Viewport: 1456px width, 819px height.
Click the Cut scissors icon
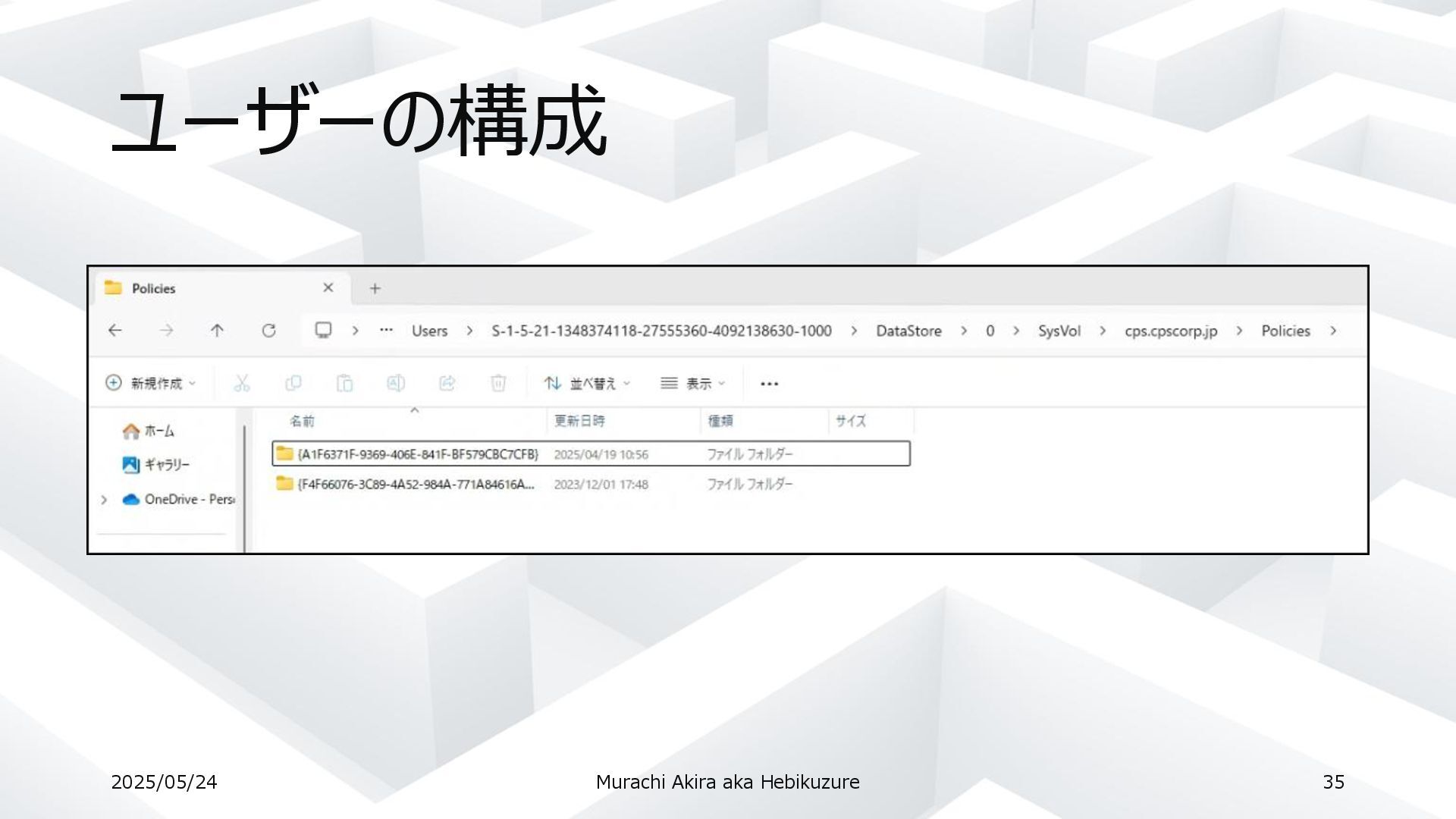pyautogui.click(x=242, y=384)
